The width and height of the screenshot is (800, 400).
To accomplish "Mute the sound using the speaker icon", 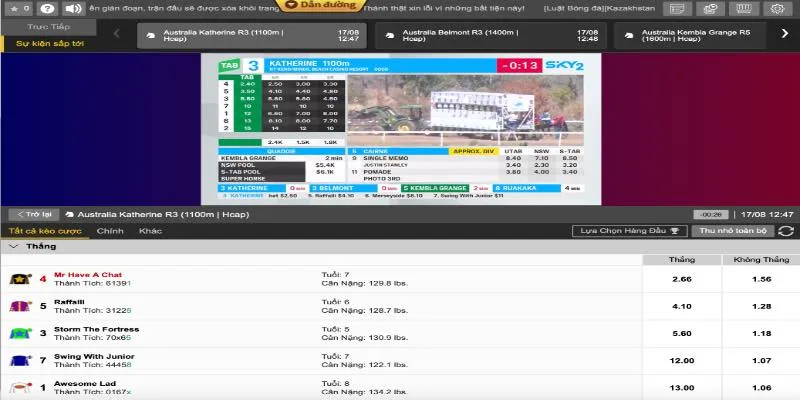I will click(73, 9).
